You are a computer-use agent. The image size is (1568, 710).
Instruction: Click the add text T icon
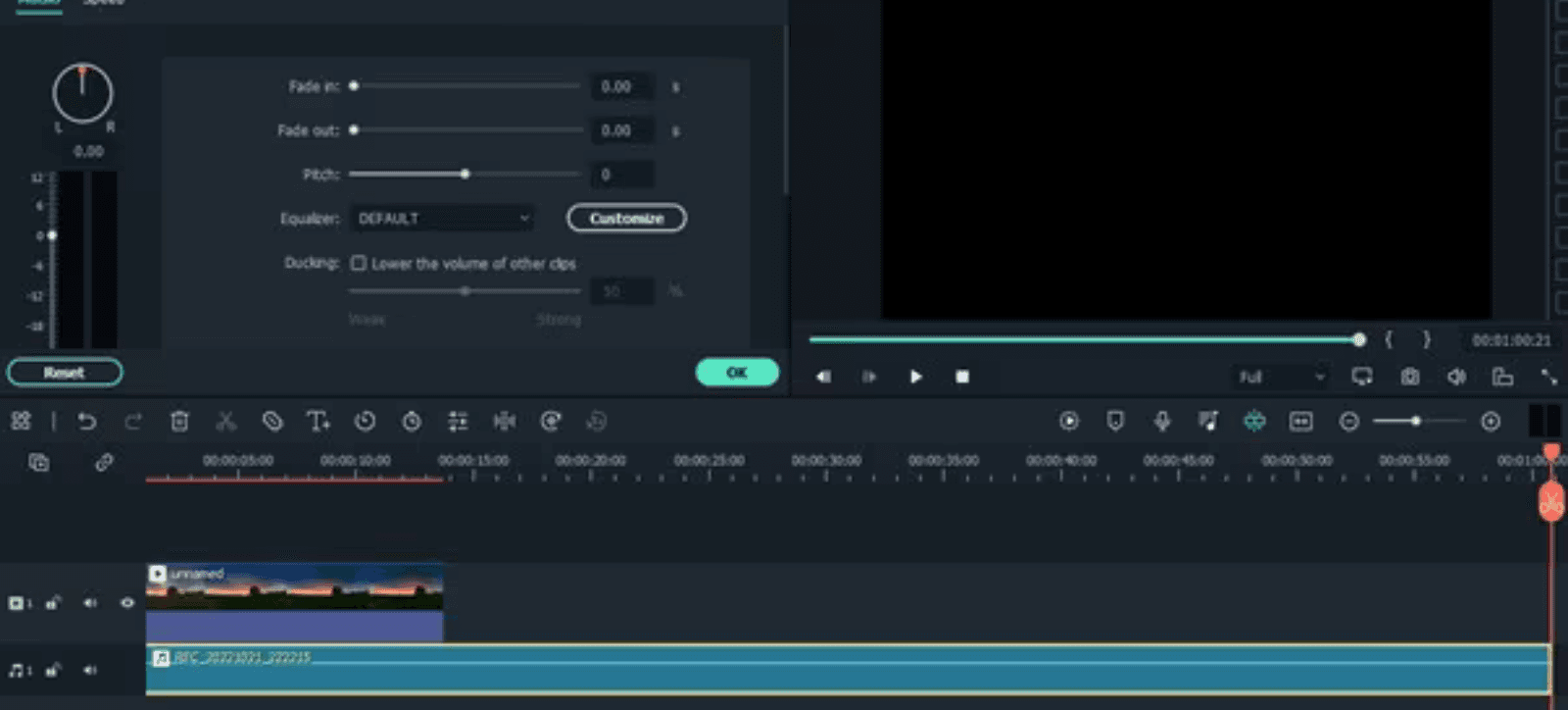(x=318, y=422)
